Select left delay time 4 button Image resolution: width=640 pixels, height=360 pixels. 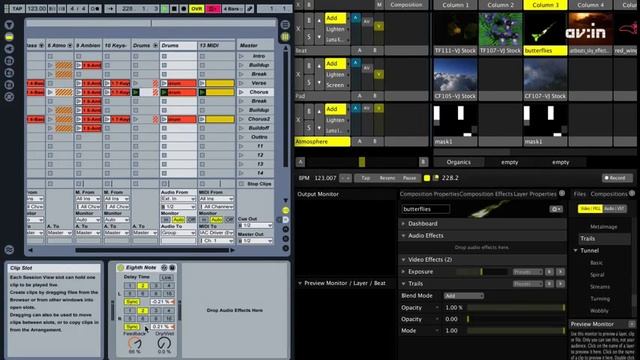(168, 286)
